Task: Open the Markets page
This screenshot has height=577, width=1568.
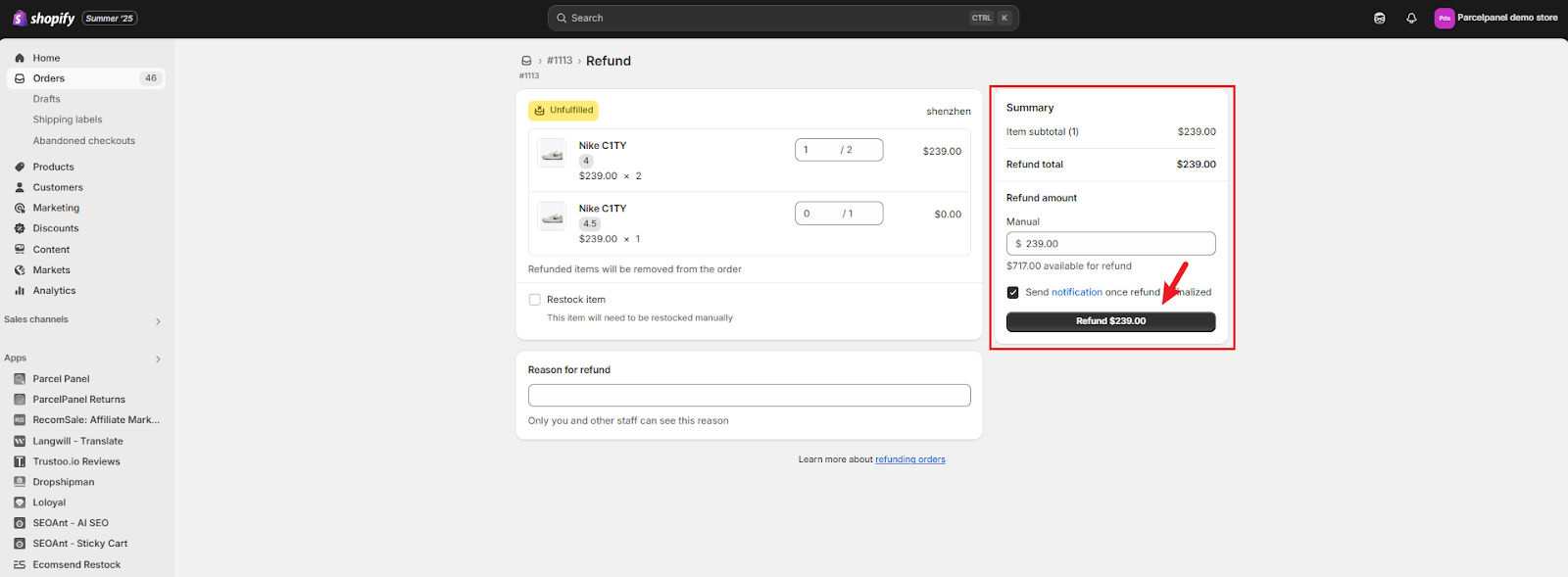Action: tap(52, 270)
